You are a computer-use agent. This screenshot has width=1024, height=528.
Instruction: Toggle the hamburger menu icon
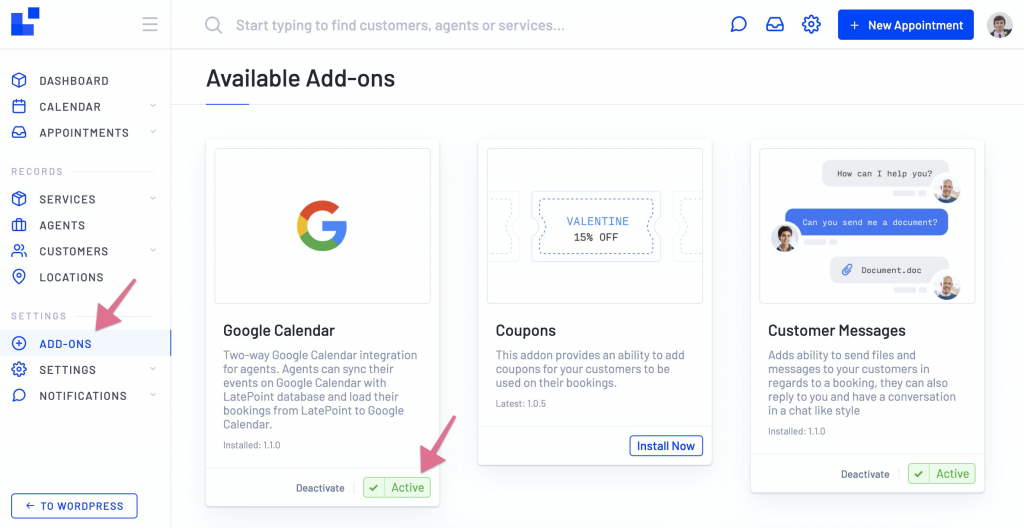(150, 25)
